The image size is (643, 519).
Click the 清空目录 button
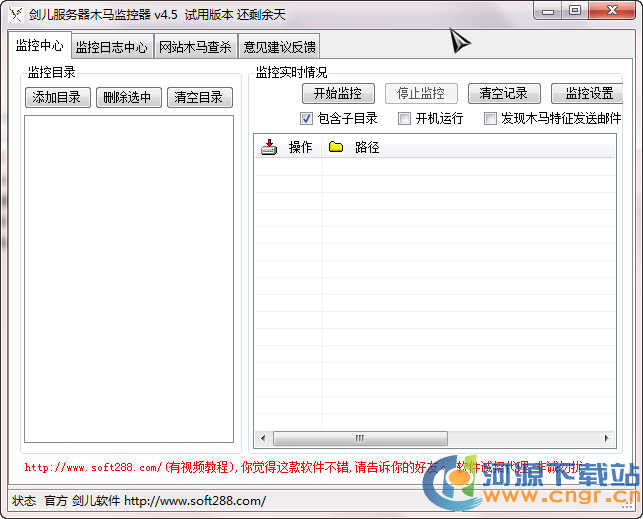point(199,98)
